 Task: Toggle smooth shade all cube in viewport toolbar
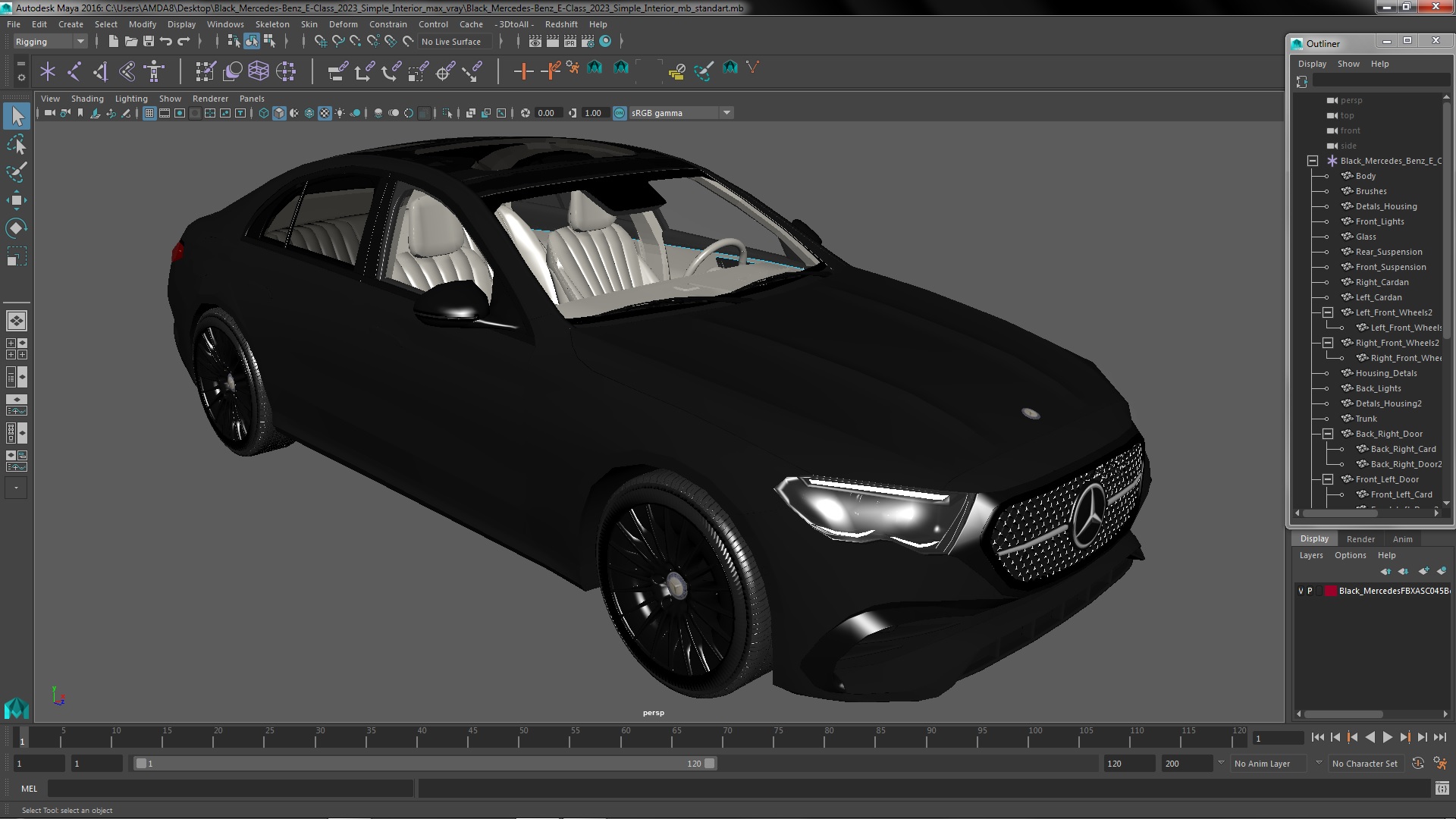click(x=279, y=113)
